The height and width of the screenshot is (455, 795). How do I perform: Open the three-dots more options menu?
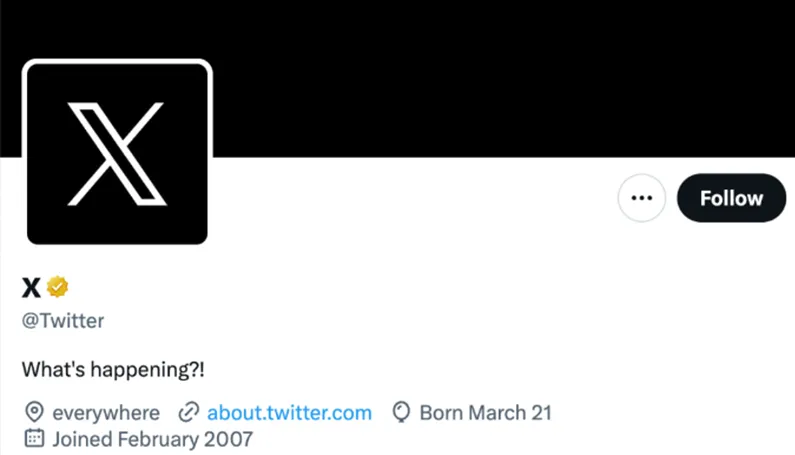click(x=641, y=198)
